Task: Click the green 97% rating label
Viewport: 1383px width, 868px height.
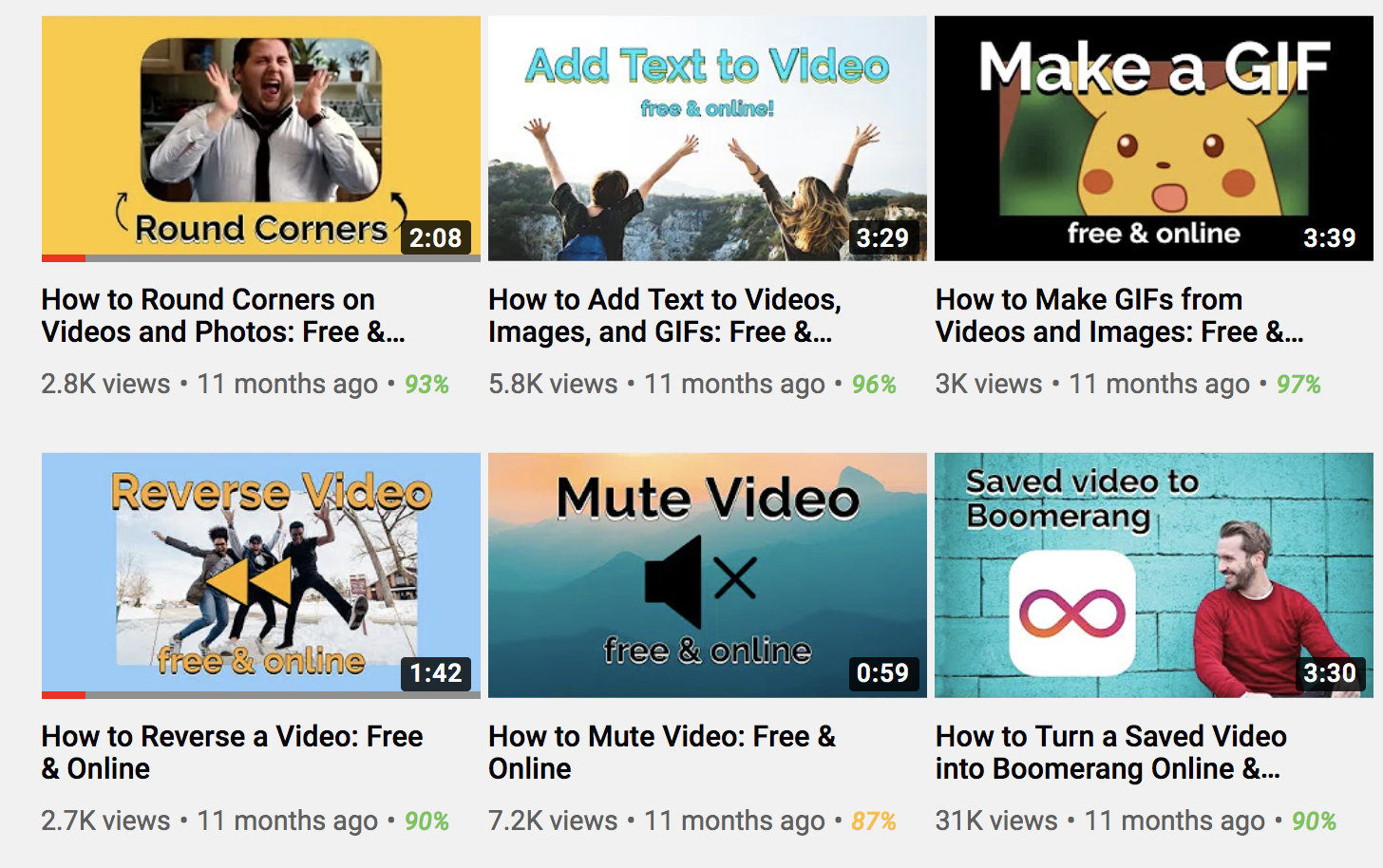Action: [x=1298, y=385]
